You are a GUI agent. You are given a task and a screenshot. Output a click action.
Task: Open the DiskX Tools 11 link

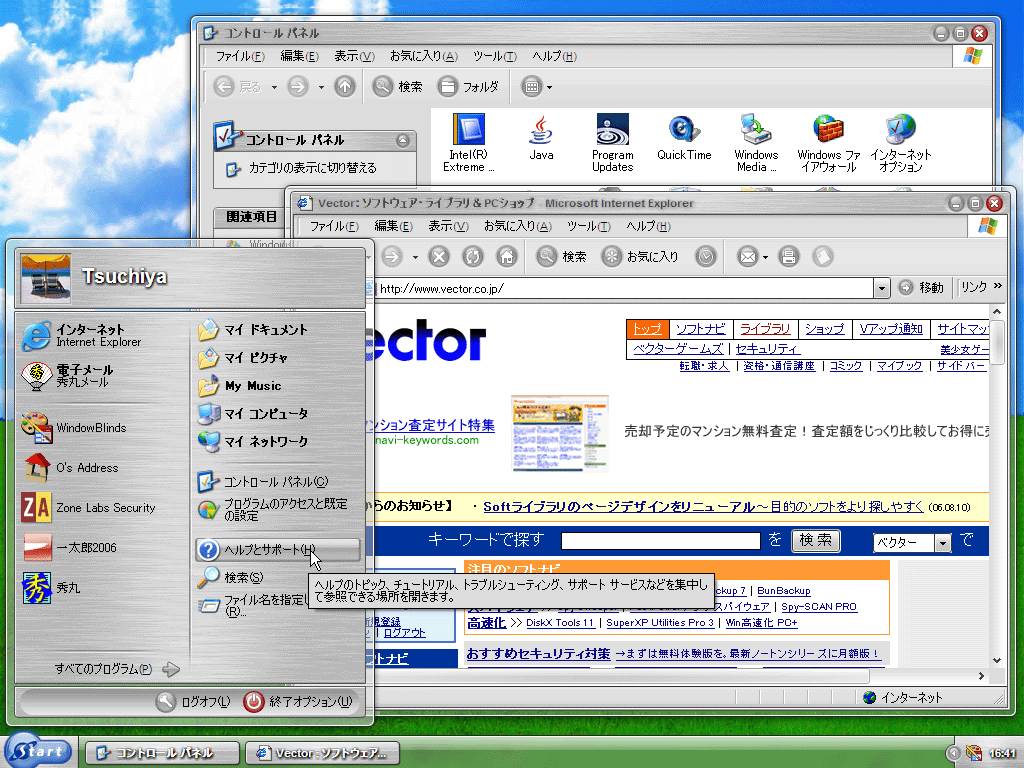(x=560, y=622)
